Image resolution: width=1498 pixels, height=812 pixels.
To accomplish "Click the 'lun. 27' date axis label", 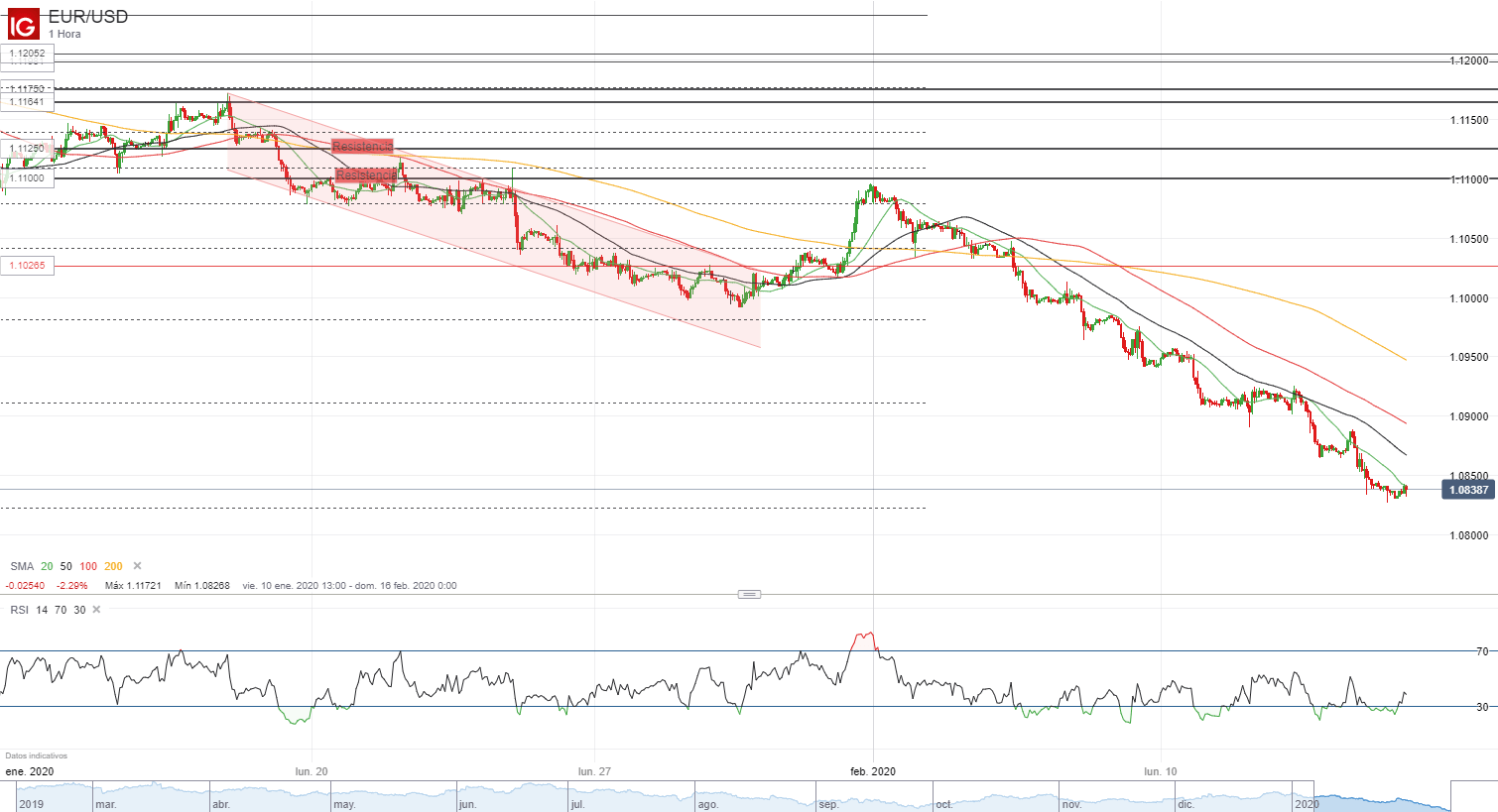I will 594,771.
